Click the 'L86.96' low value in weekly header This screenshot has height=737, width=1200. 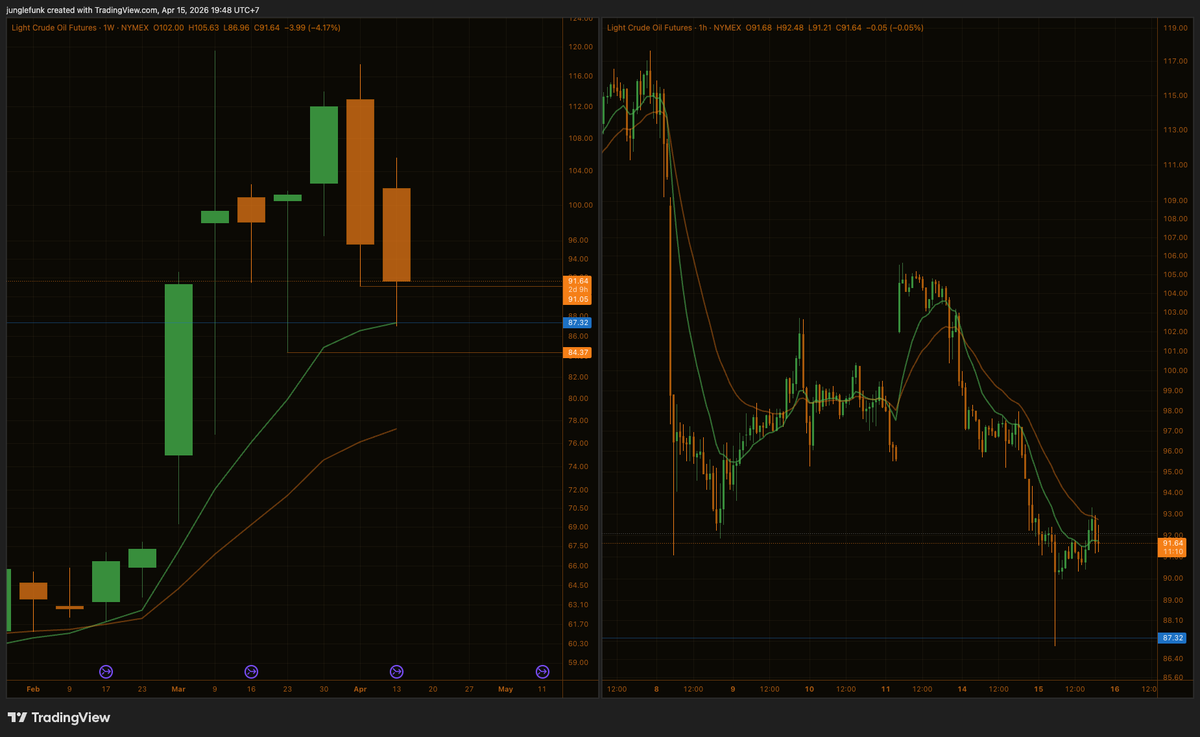[238, 28]
